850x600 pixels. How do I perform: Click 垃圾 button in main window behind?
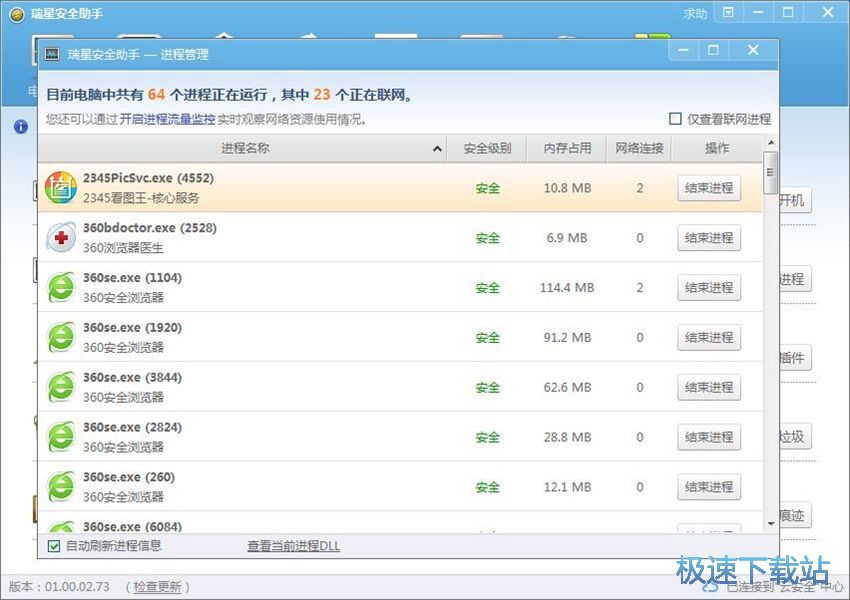pos(795,436)
